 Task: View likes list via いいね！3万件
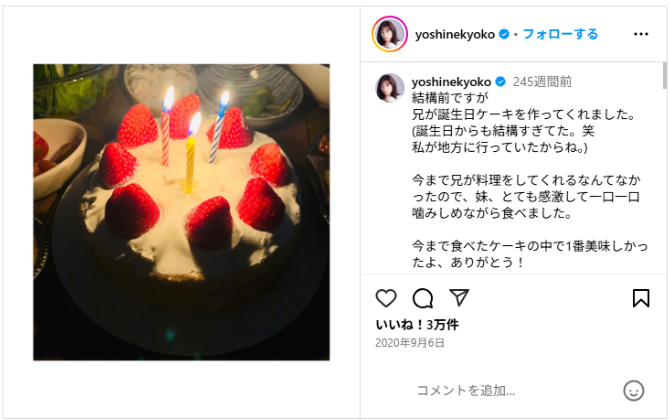point(417,325)
